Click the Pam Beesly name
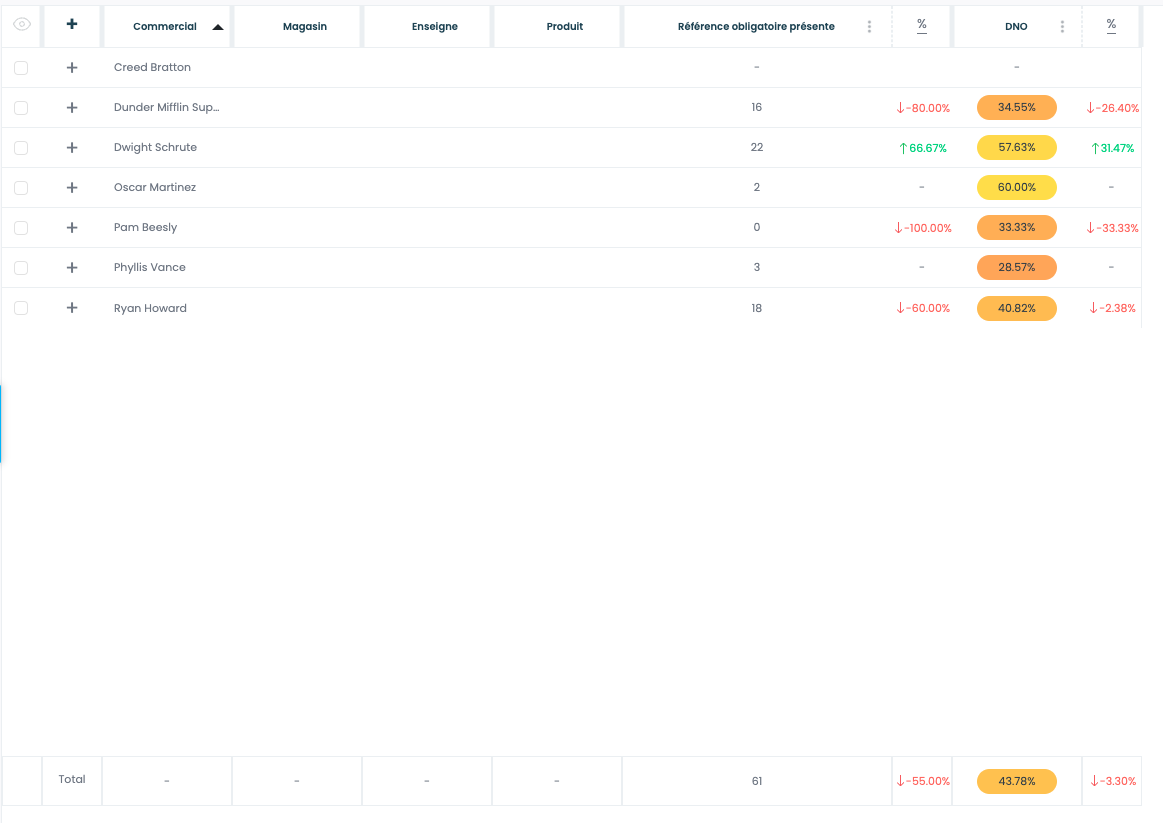1163x823 pixels. (145, 228)
